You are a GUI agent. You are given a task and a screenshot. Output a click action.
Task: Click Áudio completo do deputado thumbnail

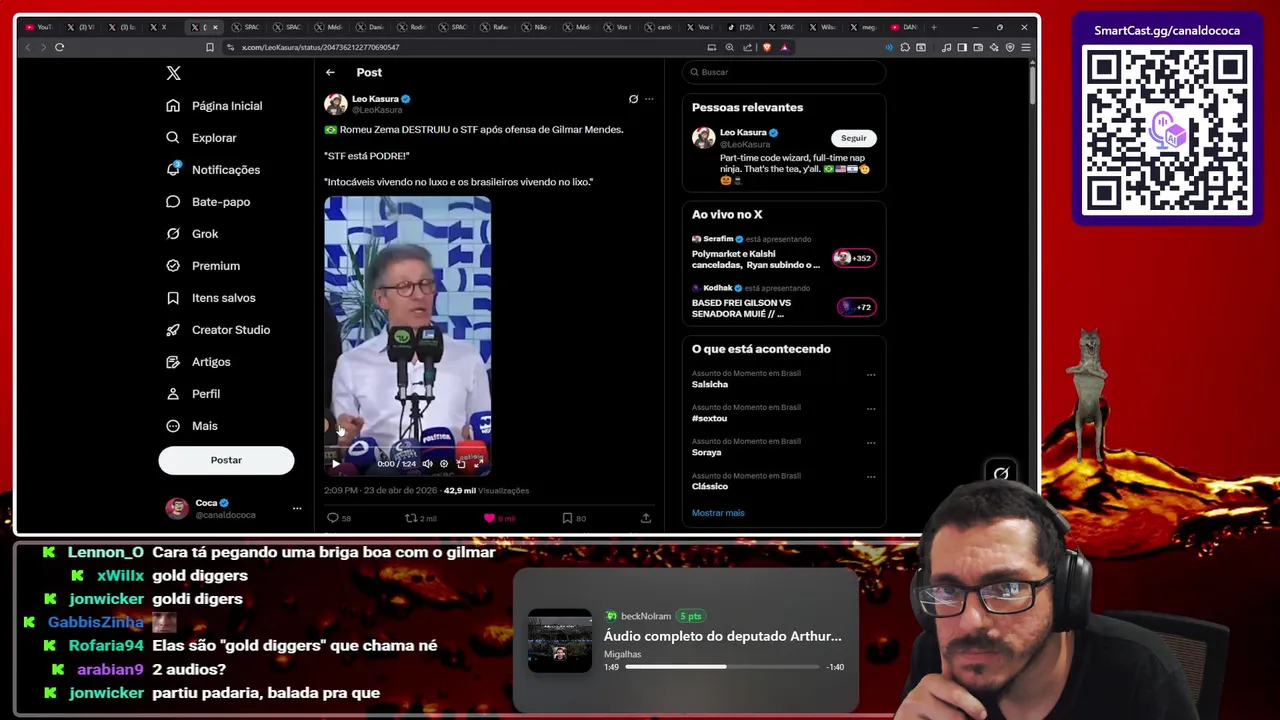coord(560,641)
